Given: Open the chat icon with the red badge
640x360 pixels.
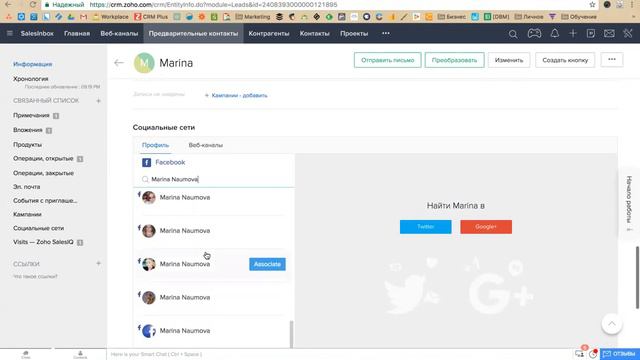Looking at the screenshot, I should [x=580, y=353].
